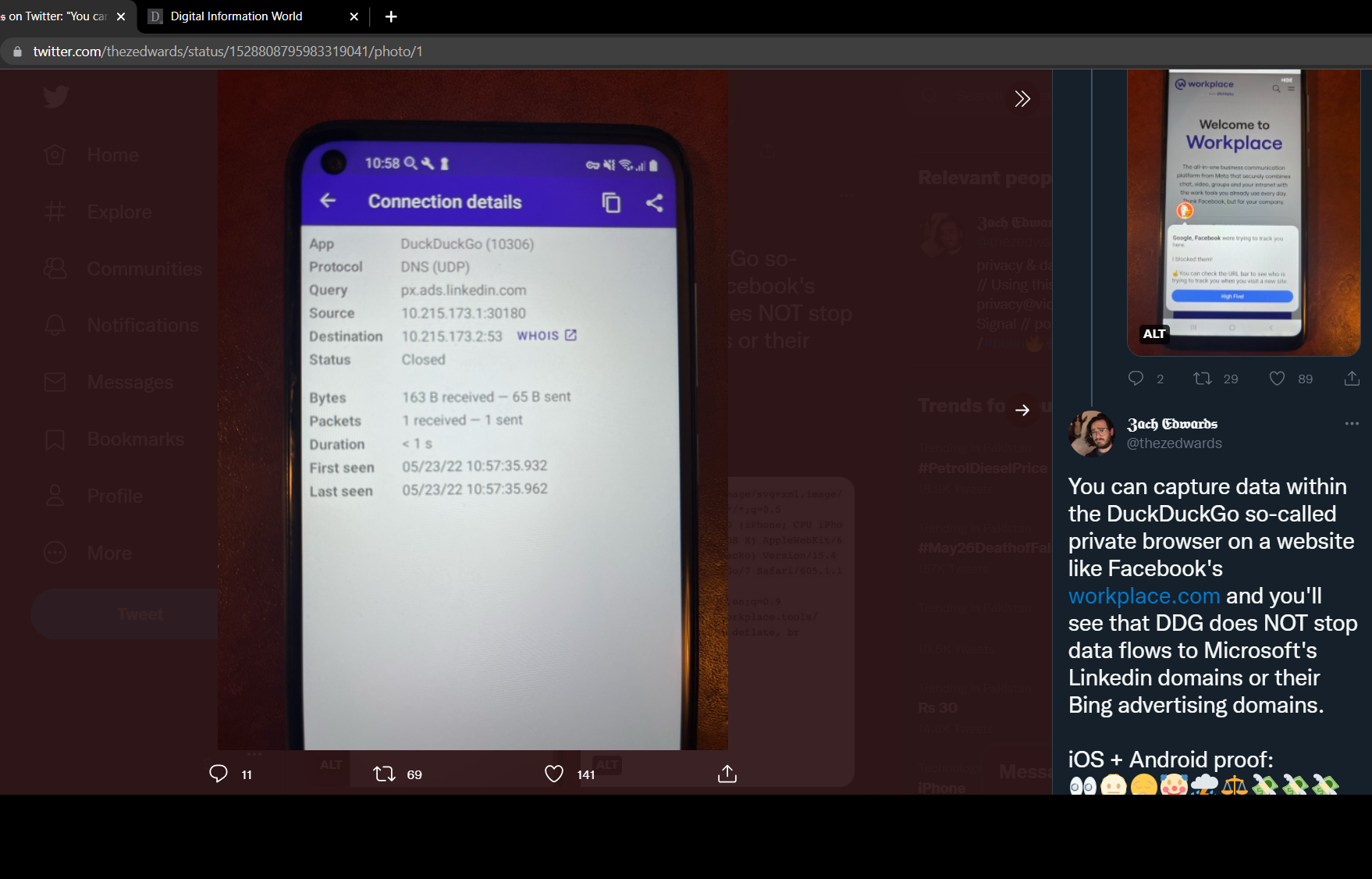Click the Explore hashtag icon
Viewport: 1372px width, 879px height.
click(x=55, y=212)
